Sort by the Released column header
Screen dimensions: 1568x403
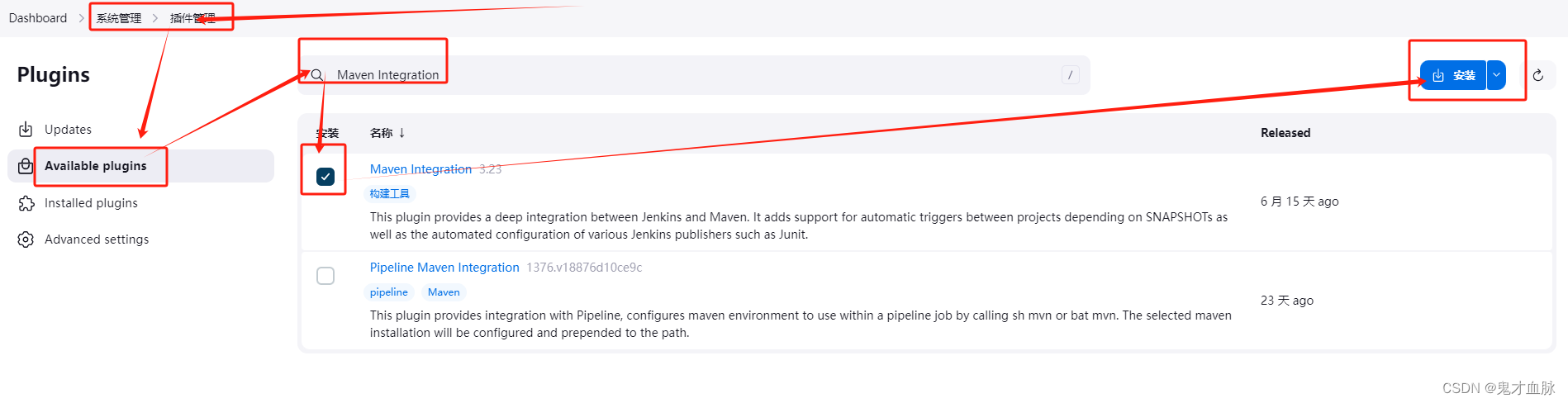pos(1285,133)
